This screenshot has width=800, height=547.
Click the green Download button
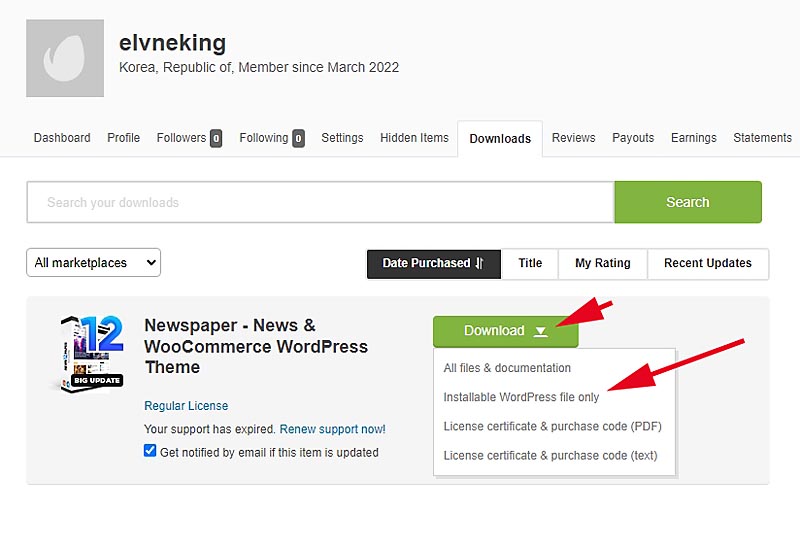(506, 331)
